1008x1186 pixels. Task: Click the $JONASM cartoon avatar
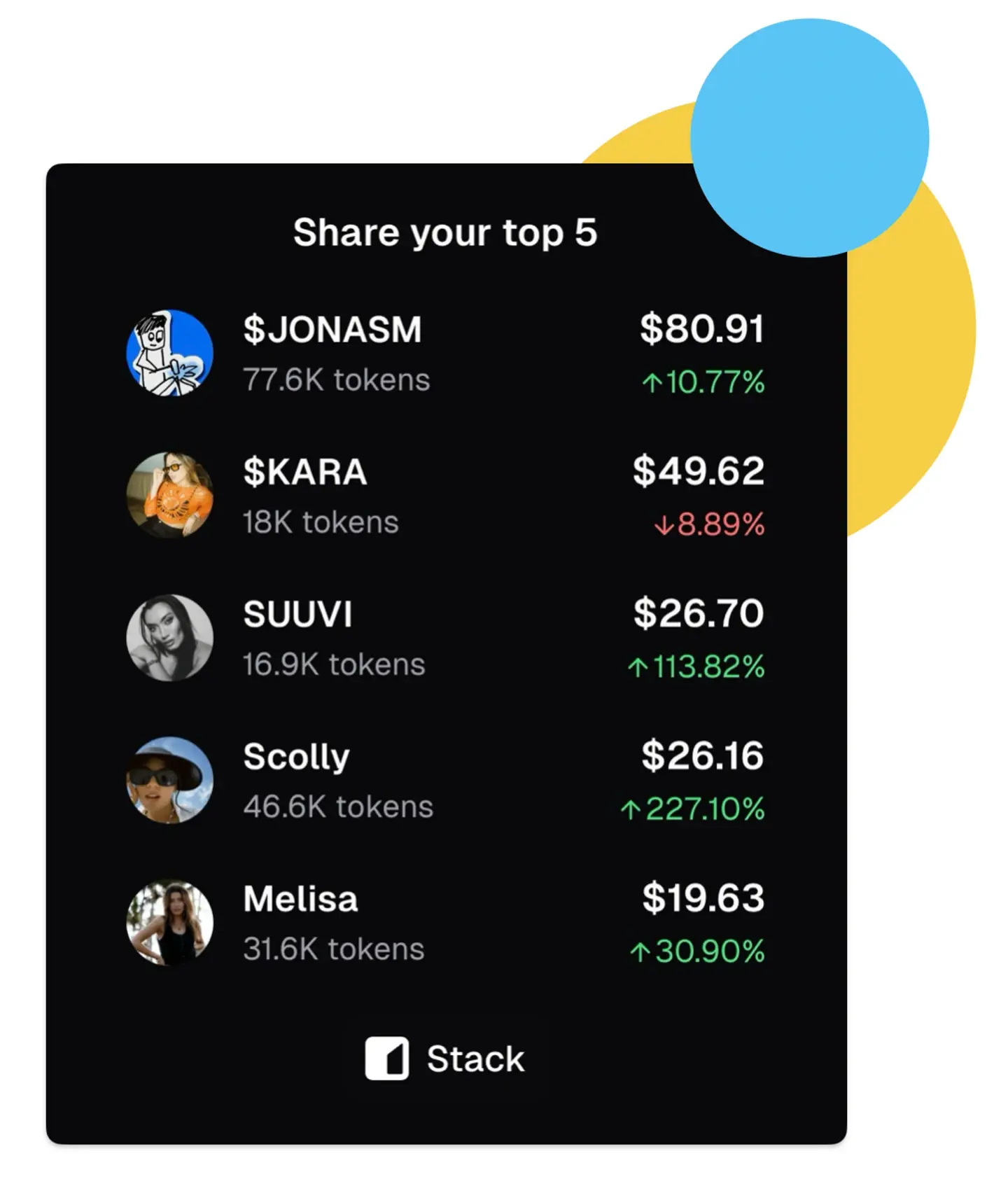click(x=169, y=353)
